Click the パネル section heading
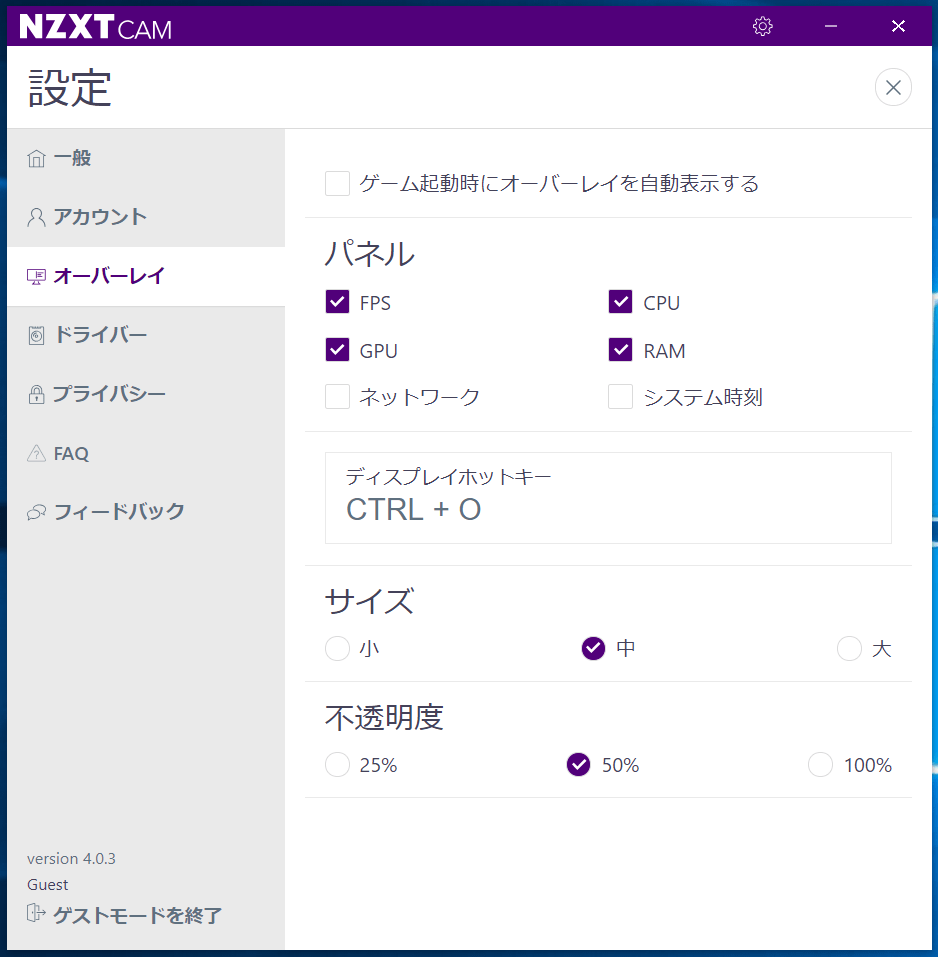 [x=370, y=254]
